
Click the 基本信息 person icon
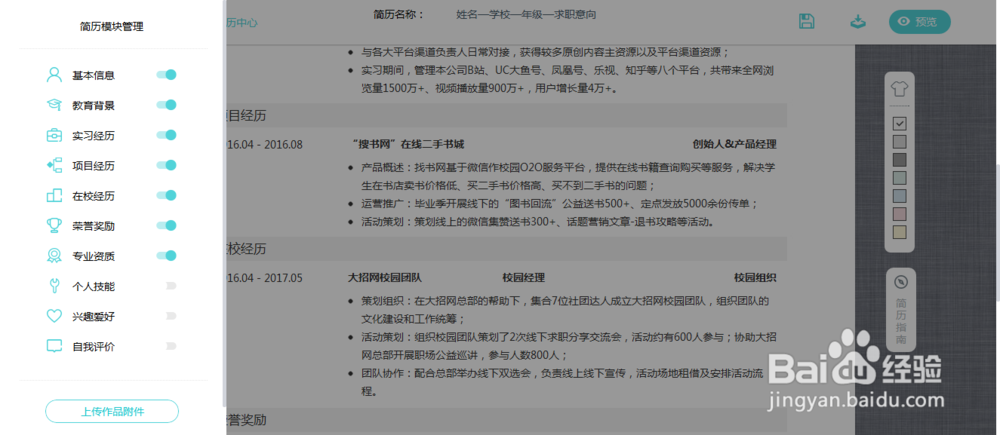(x=54, y=75)
